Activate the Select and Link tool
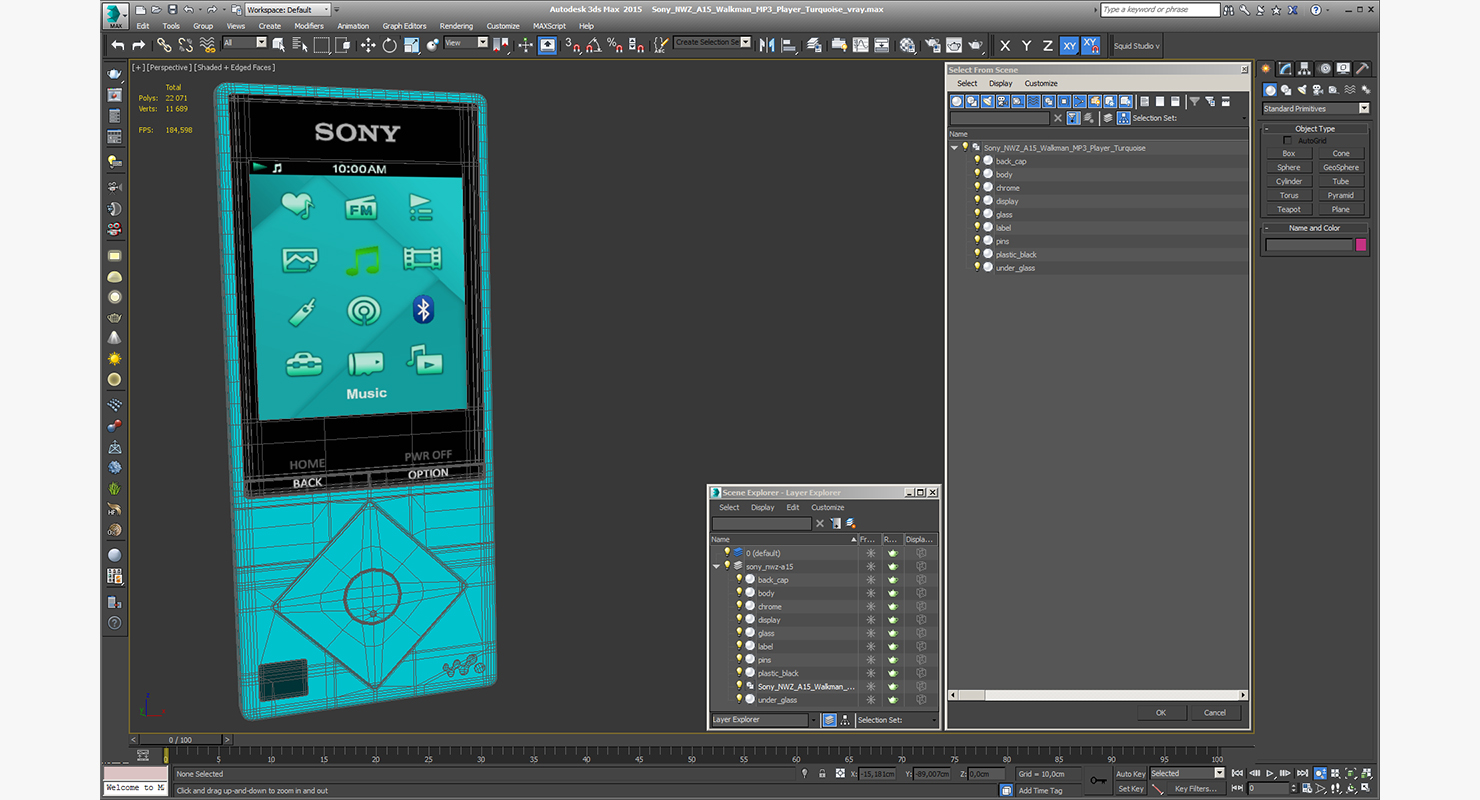The width and height of the screenshot is (1480, 800). tap(164, 45)
